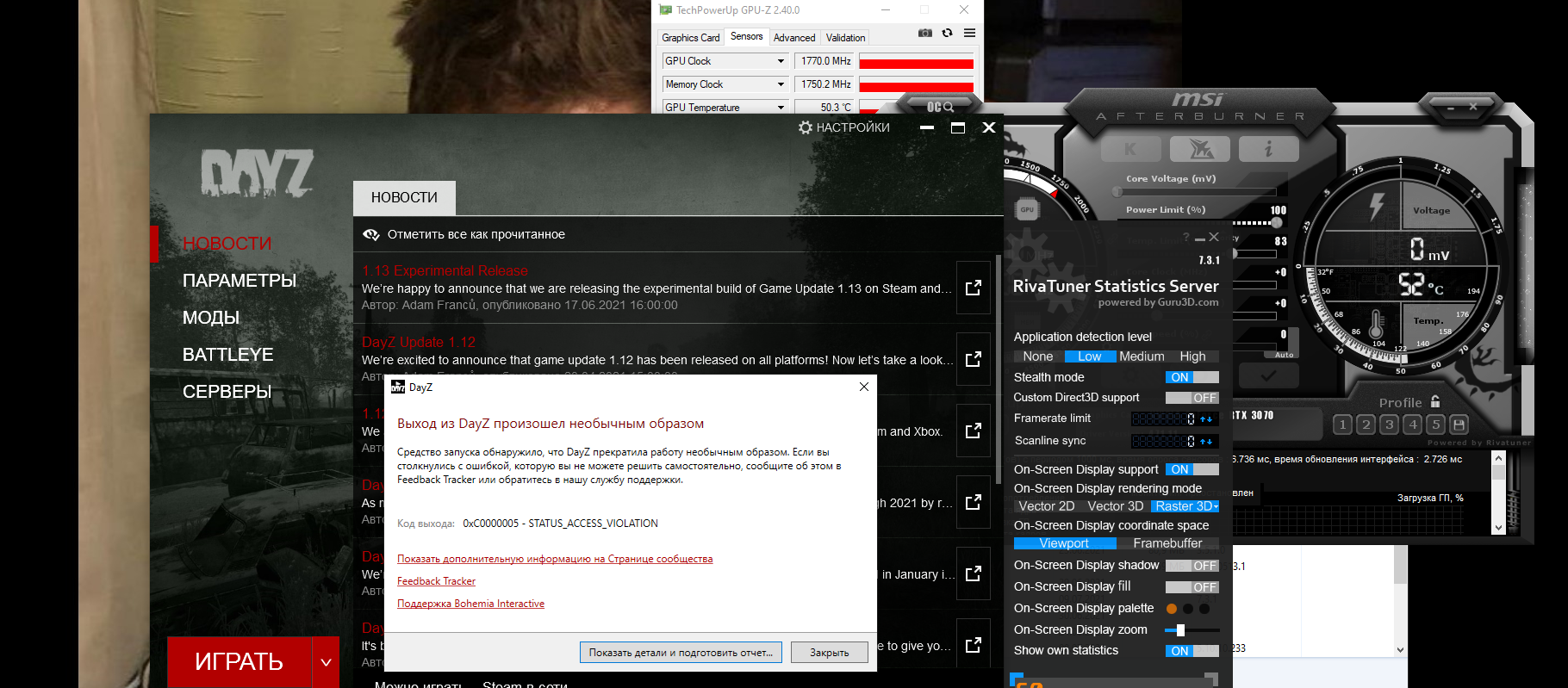Screen dimensions: 1568x688
Task: Open ПАРАМЕТРЫ section in DayZ launcher
Action: (x=240, y=281)
